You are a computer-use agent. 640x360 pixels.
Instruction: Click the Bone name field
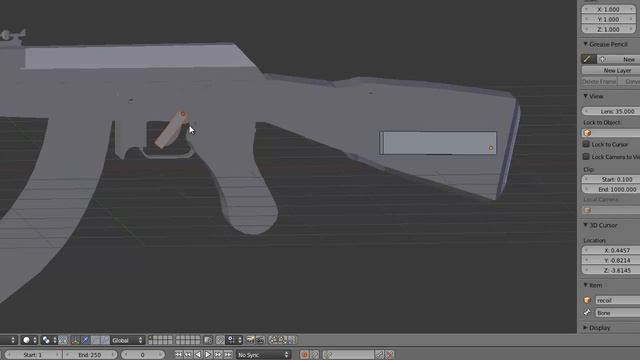coord(618,313)
